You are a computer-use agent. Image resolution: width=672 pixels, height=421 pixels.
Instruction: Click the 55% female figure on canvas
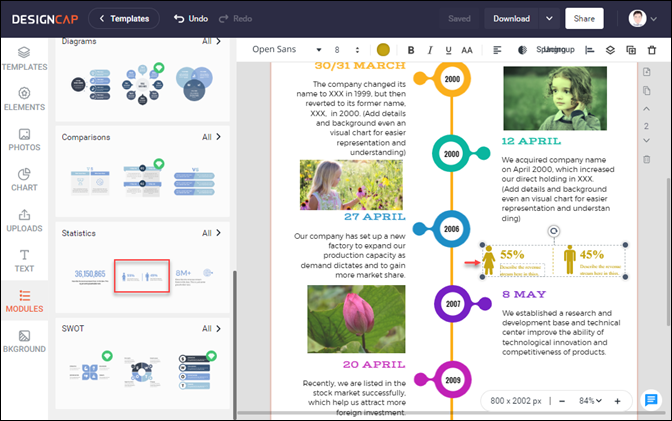tap(489, 260)
